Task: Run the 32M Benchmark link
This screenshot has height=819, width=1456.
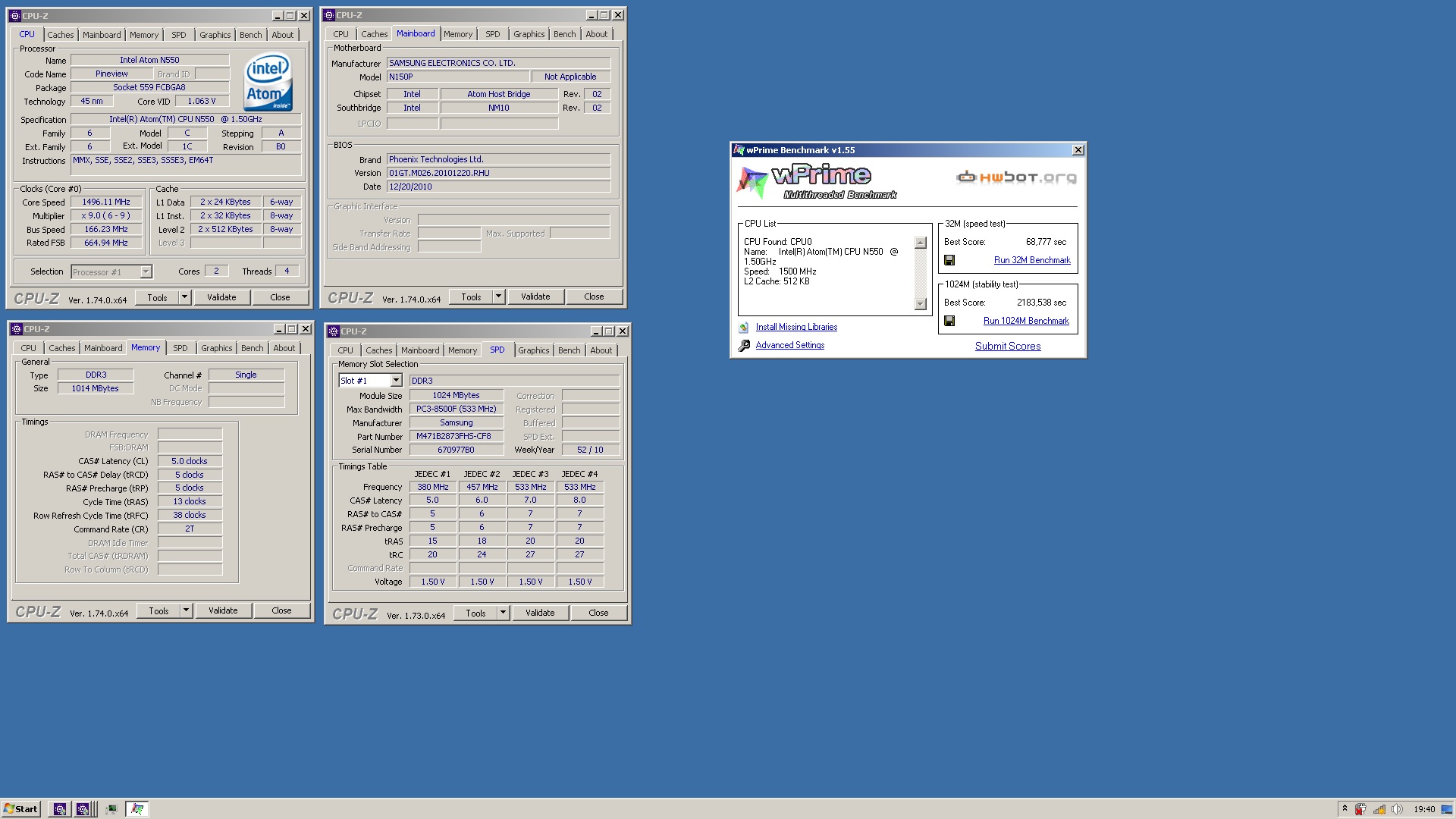Action: tap(1032, 260)
